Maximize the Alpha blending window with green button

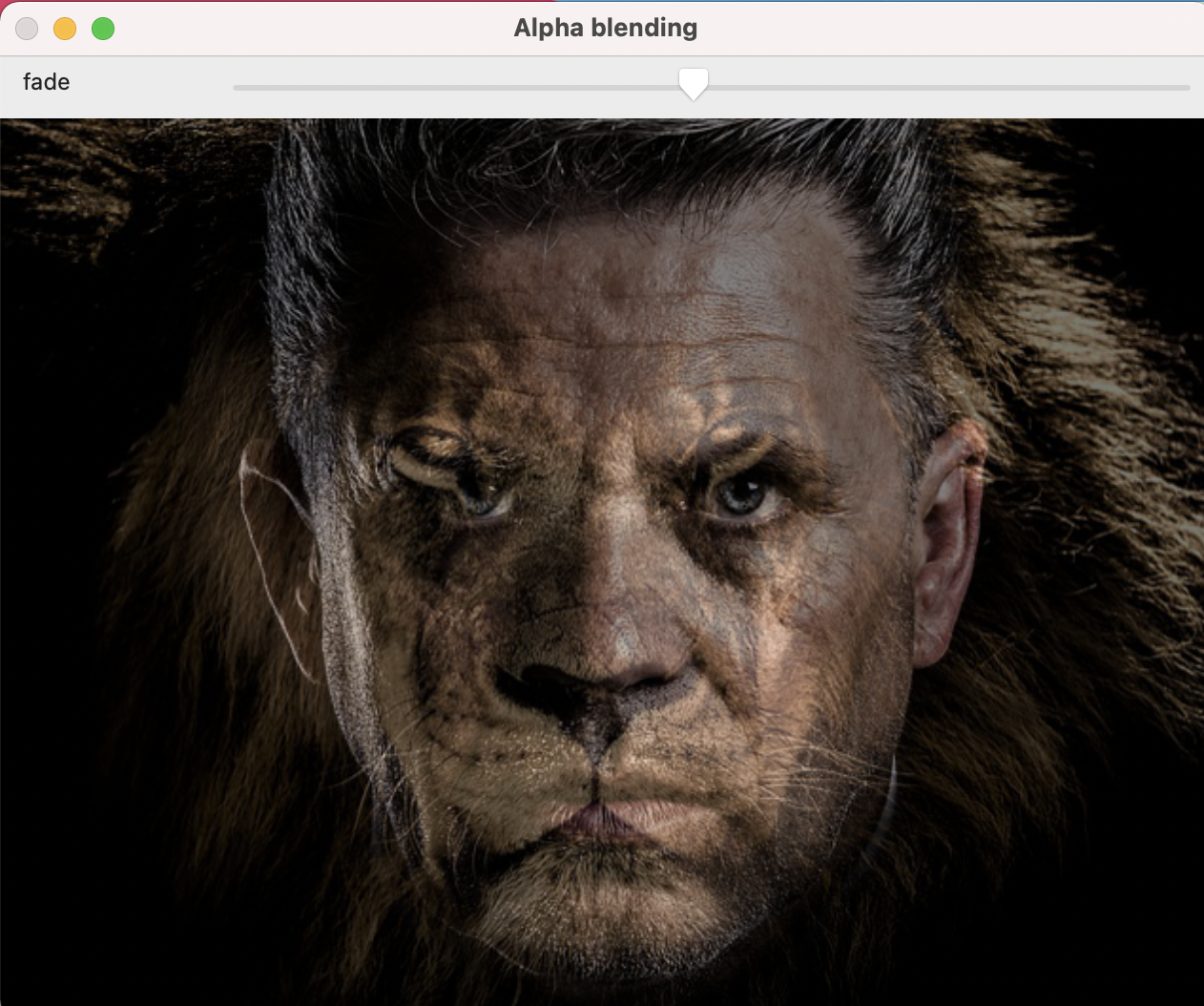103,29
